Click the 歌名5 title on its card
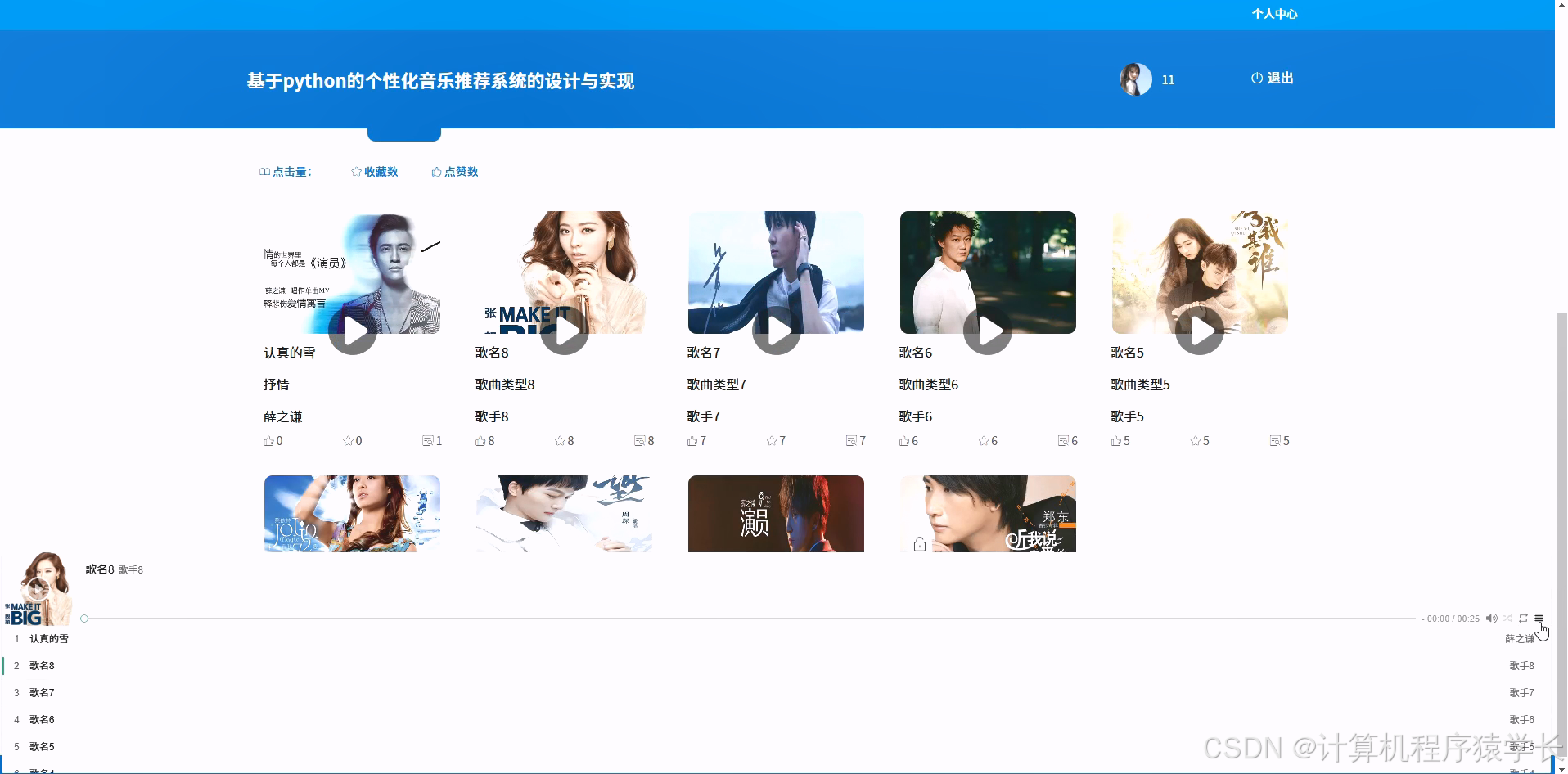Image resolution: width=1568 pixels, height=774 pixels. point(1128,353)
